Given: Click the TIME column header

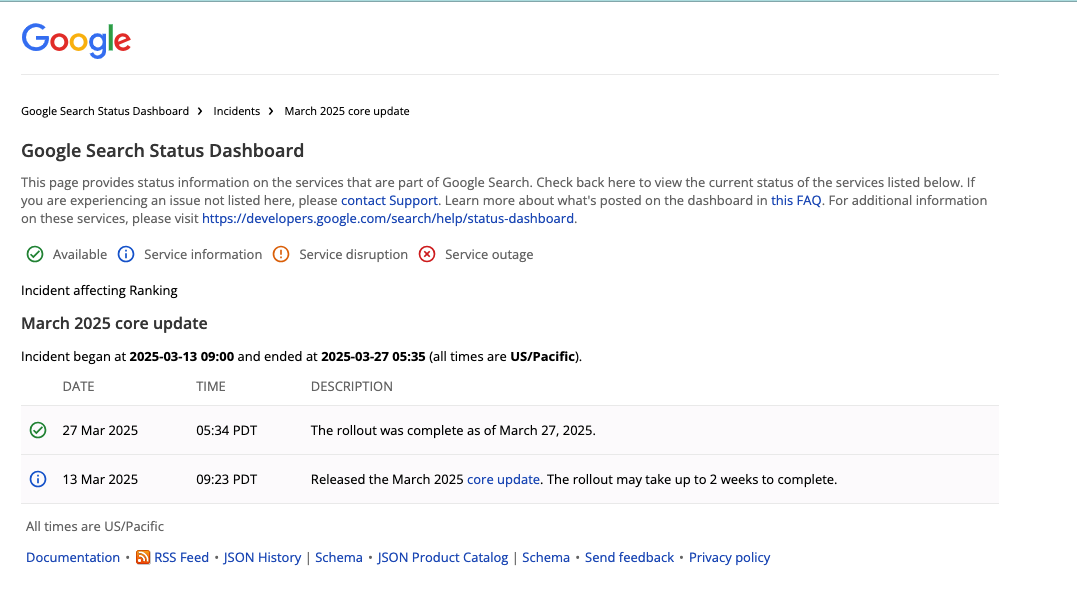Looking at the screenshot, I should (x=211, y=386).
